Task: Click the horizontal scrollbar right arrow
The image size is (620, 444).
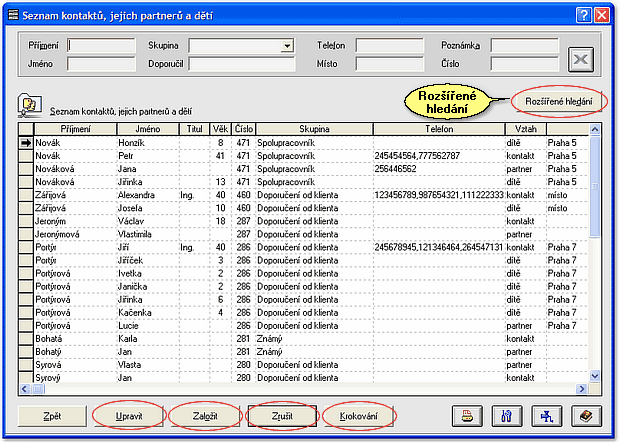Action: click(x=579, y=388)
